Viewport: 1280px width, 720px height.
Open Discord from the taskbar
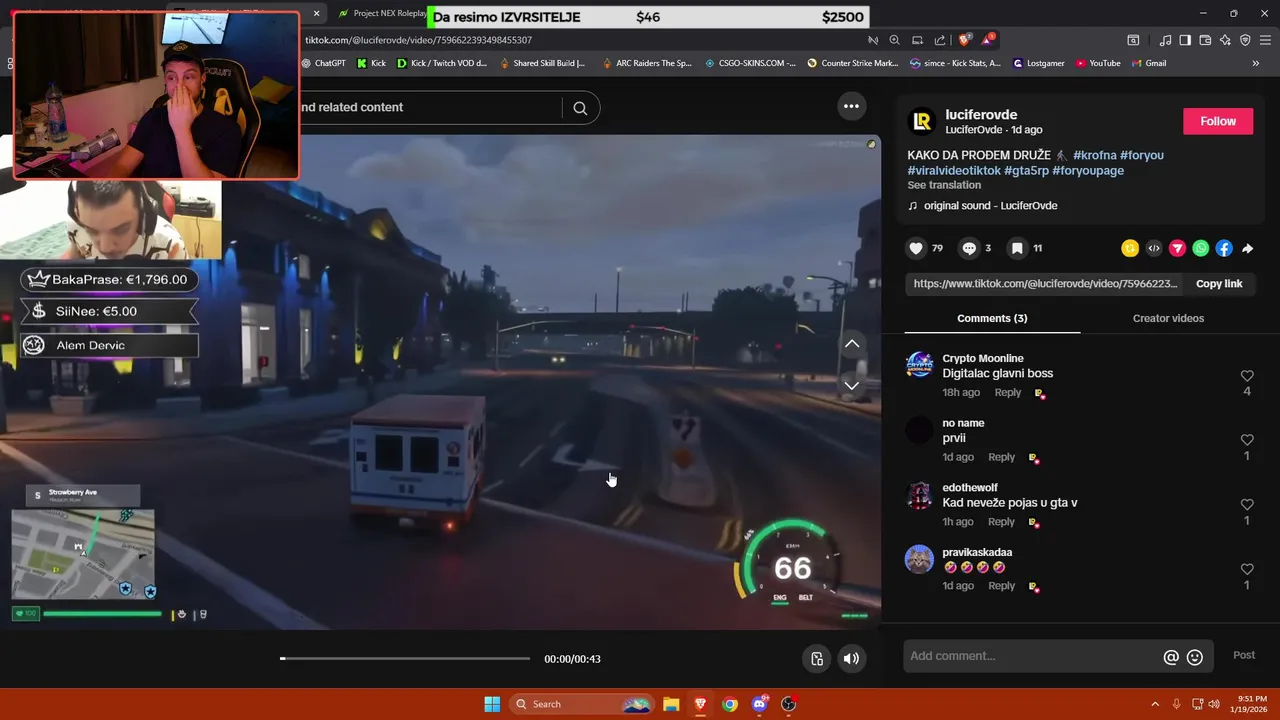pos(759,704)
